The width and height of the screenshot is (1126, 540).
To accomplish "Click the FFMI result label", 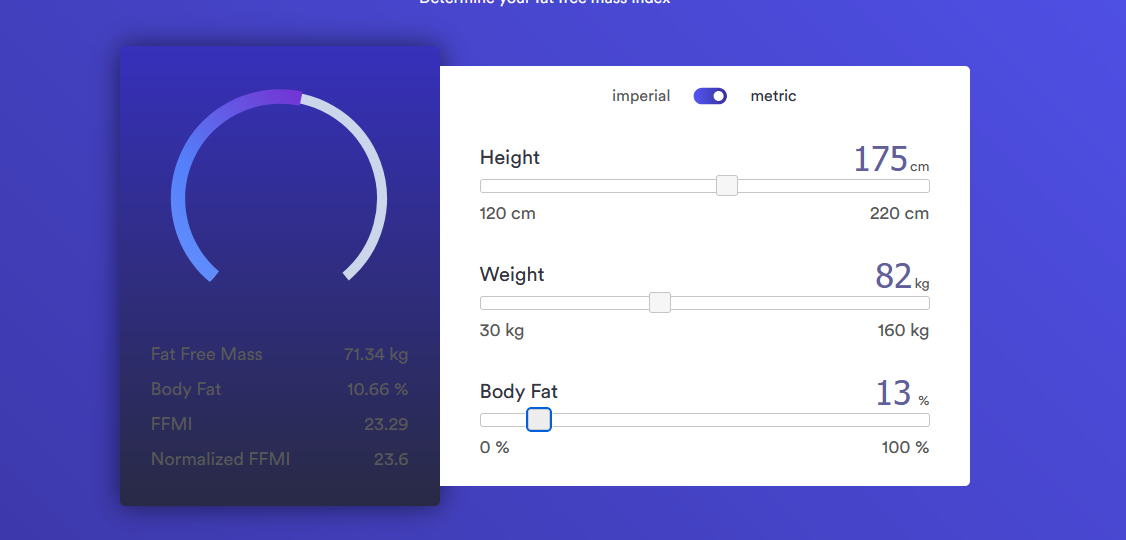I will [172, 424].
